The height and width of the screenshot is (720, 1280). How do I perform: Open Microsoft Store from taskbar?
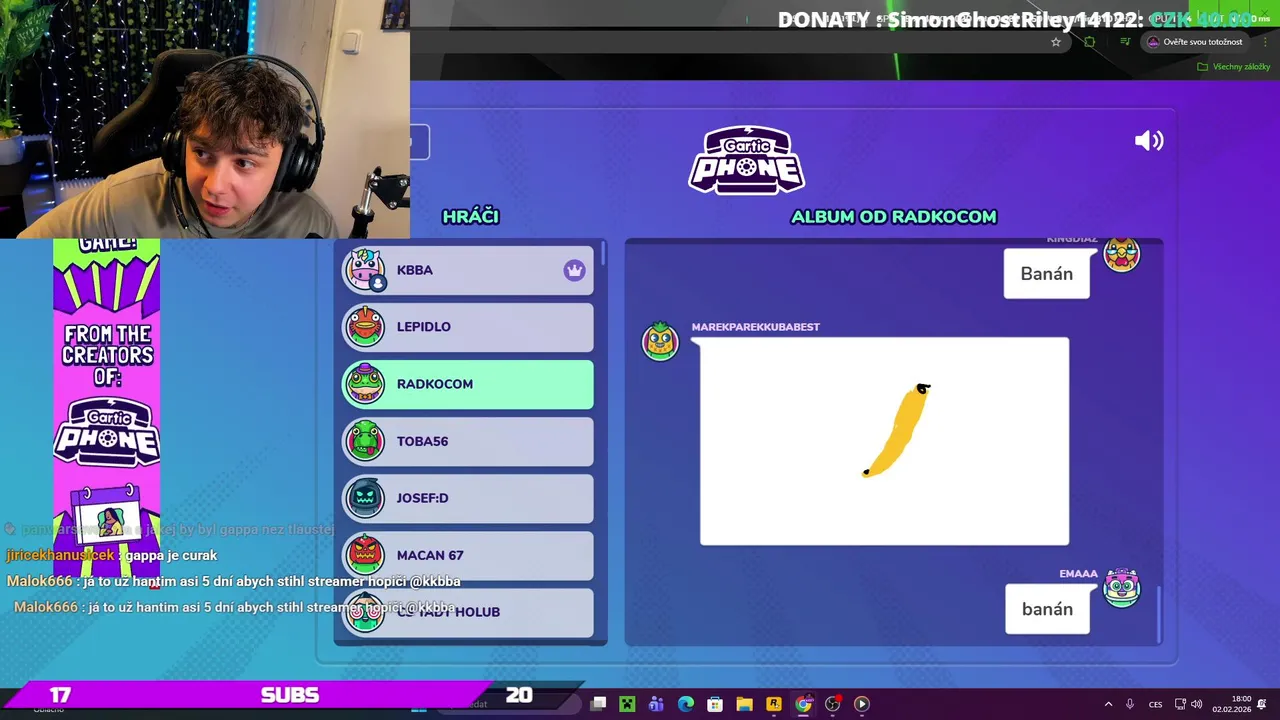715,704
